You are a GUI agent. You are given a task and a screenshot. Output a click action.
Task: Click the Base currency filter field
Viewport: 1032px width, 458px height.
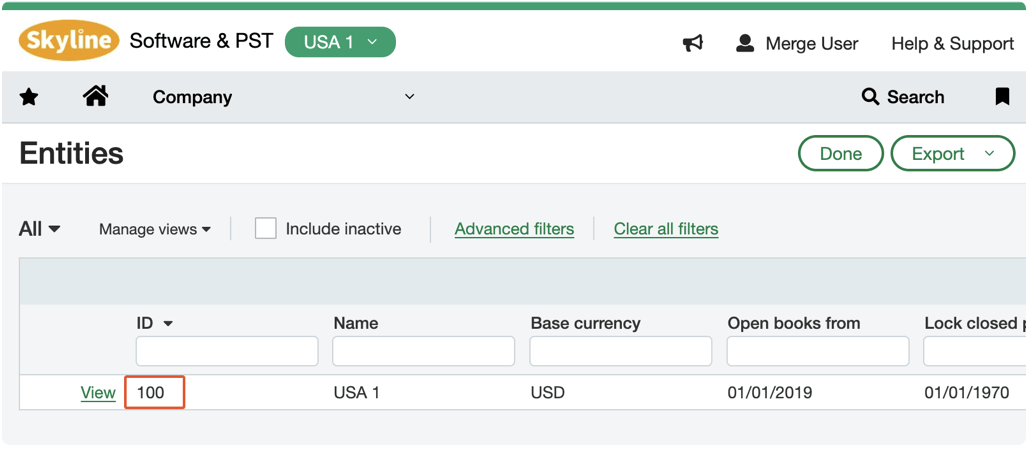pos(621,351)
